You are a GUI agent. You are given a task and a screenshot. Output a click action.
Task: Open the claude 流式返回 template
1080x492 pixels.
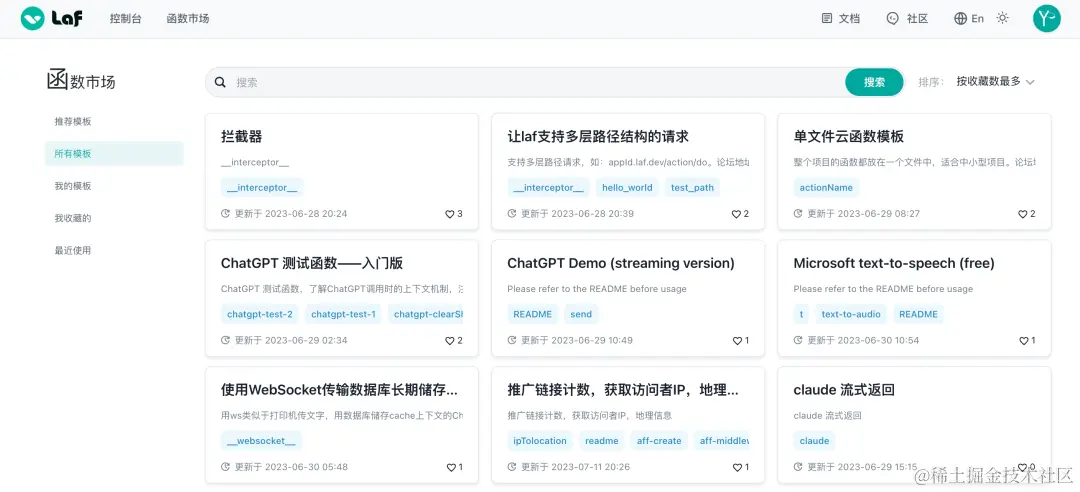[844, 390]
